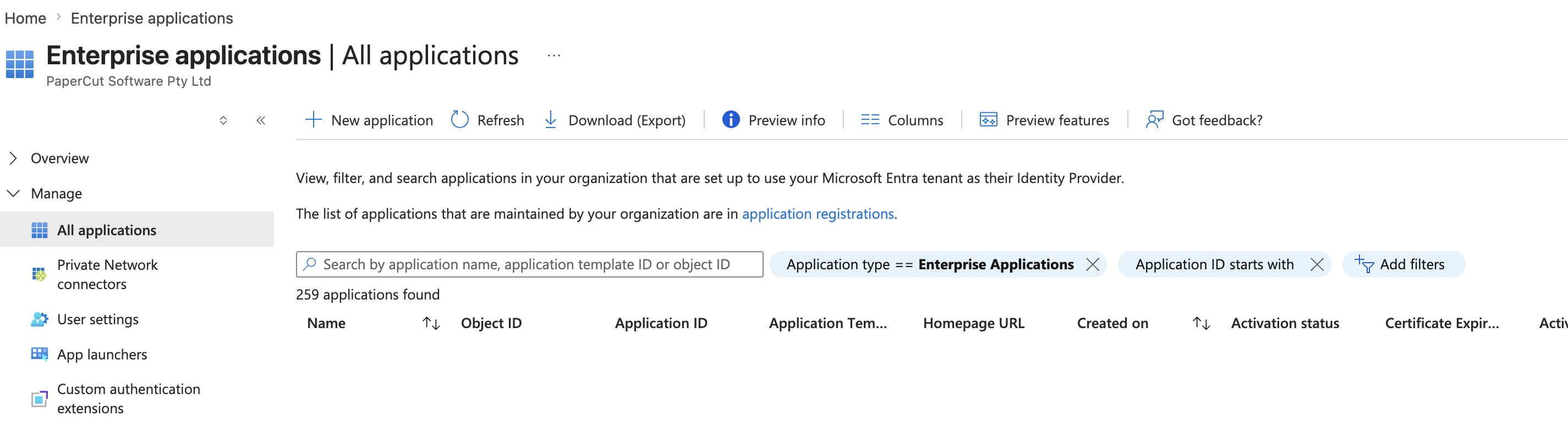Click Refresh button label
The width and height of the screenshot is (1568, 427).
[x=500, y=120]
